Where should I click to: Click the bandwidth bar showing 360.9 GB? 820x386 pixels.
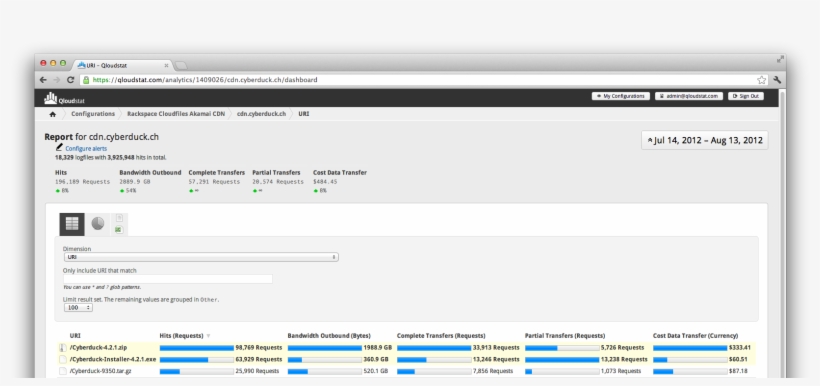click(325, 359)
